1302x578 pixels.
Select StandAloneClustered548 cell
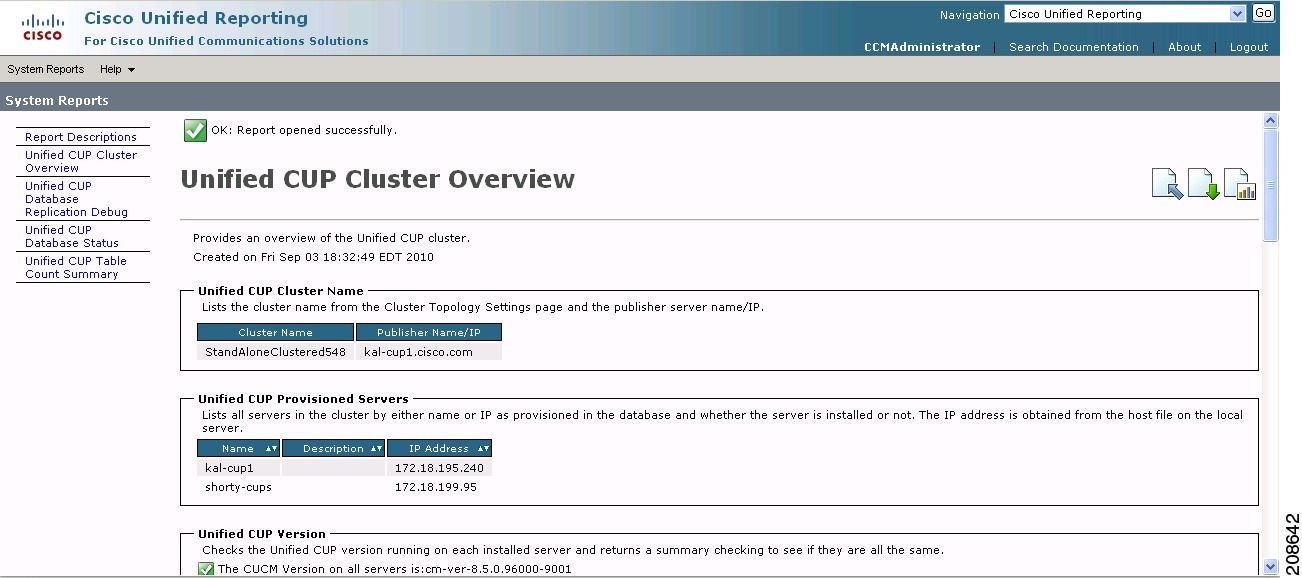tap(275, 352)
